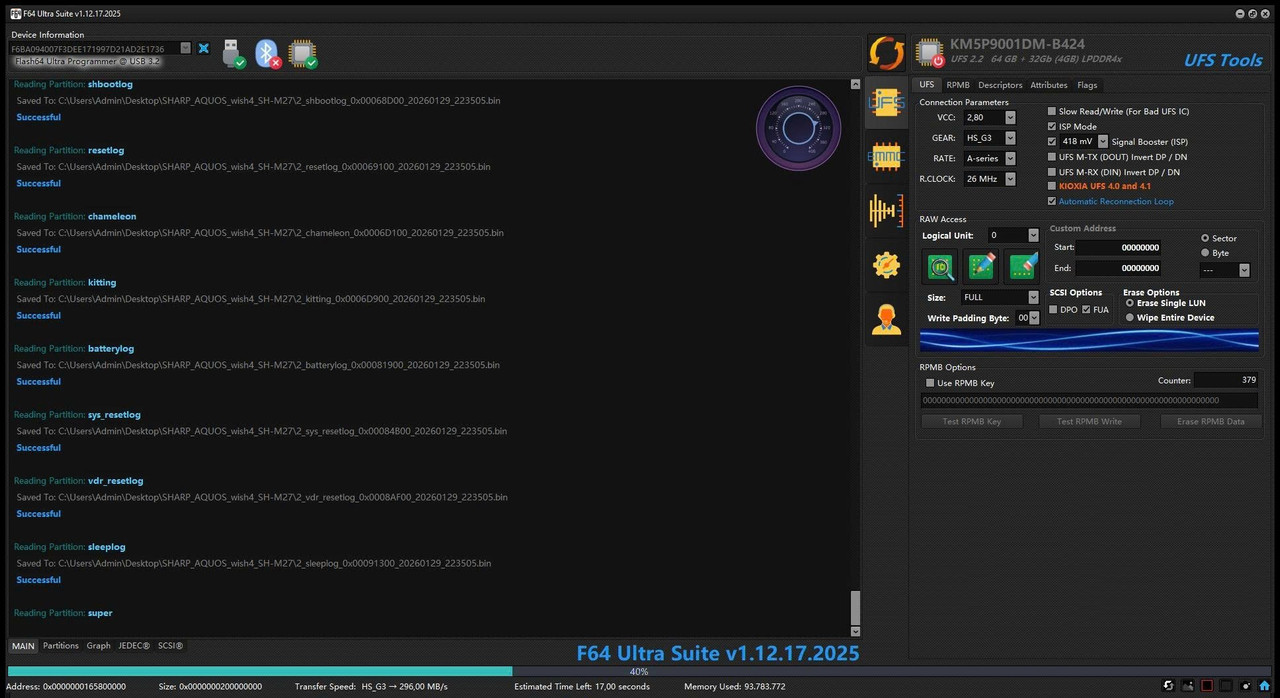This screenshot has width=1280, height=698.
Task: Check KIOXIA UFS 4.0 and 4.1
Action: point(1051,186)
